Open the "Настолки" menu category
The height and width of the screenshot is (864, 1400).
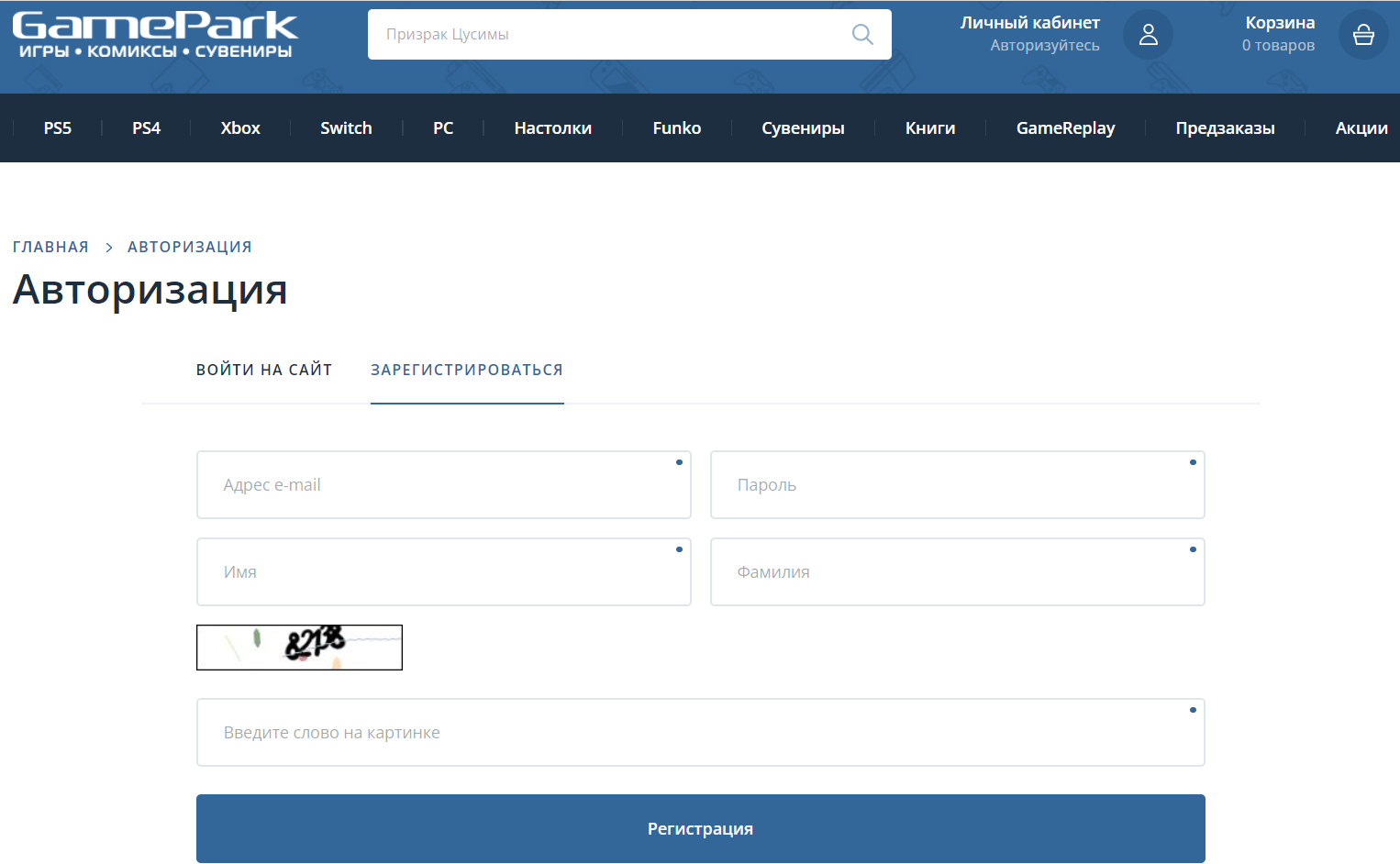click(x=553, y=128)
